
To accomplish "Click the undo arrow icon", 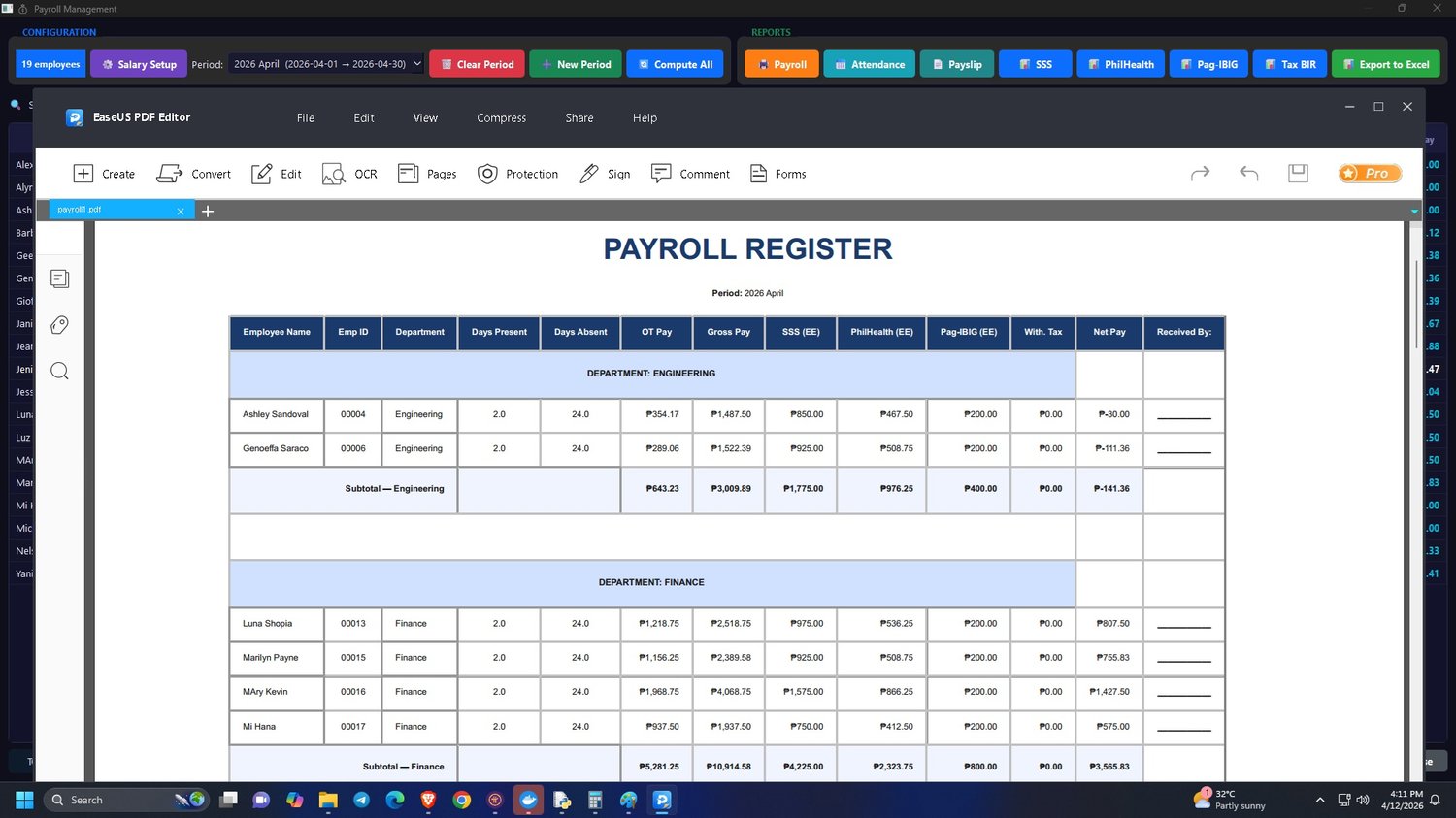I will click(1249, 173).
